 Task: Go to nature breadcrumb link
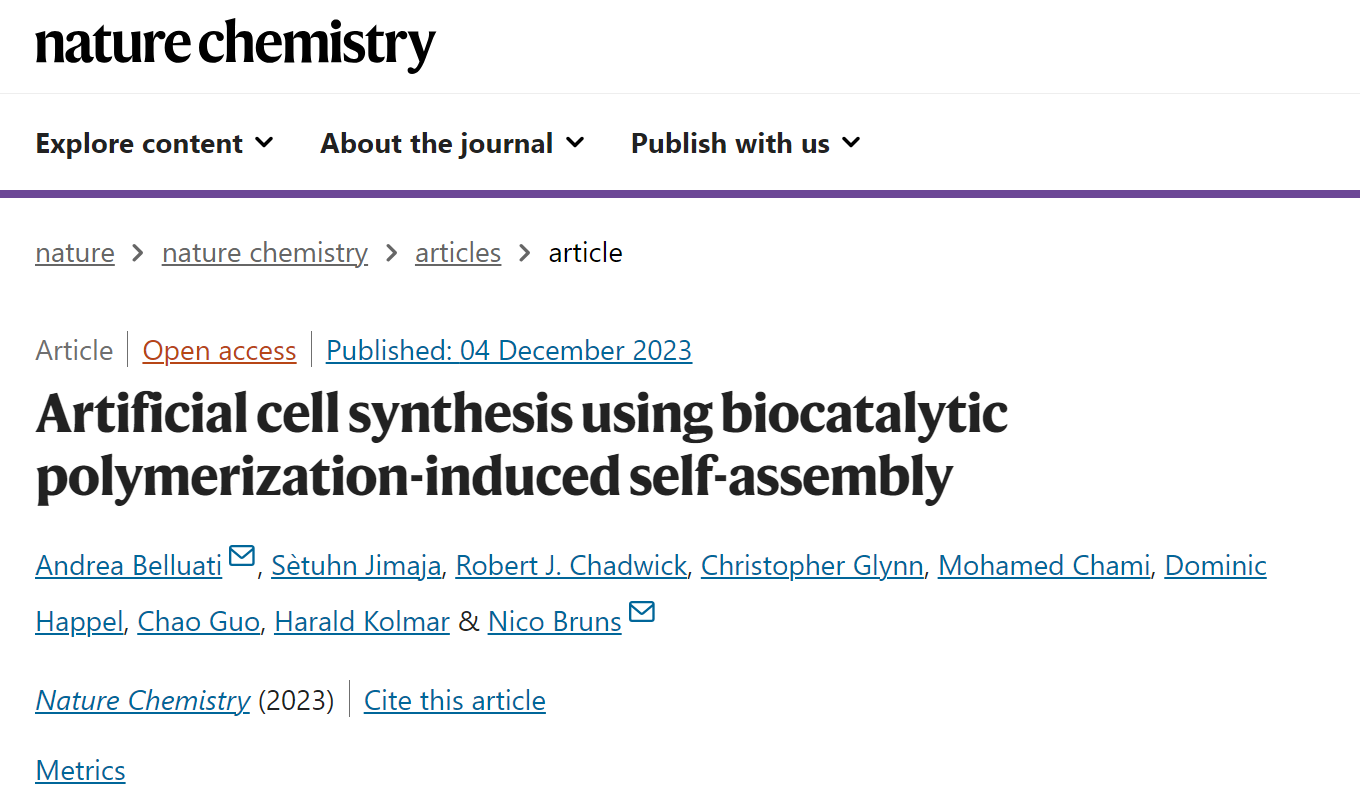(x=75, y=253)
